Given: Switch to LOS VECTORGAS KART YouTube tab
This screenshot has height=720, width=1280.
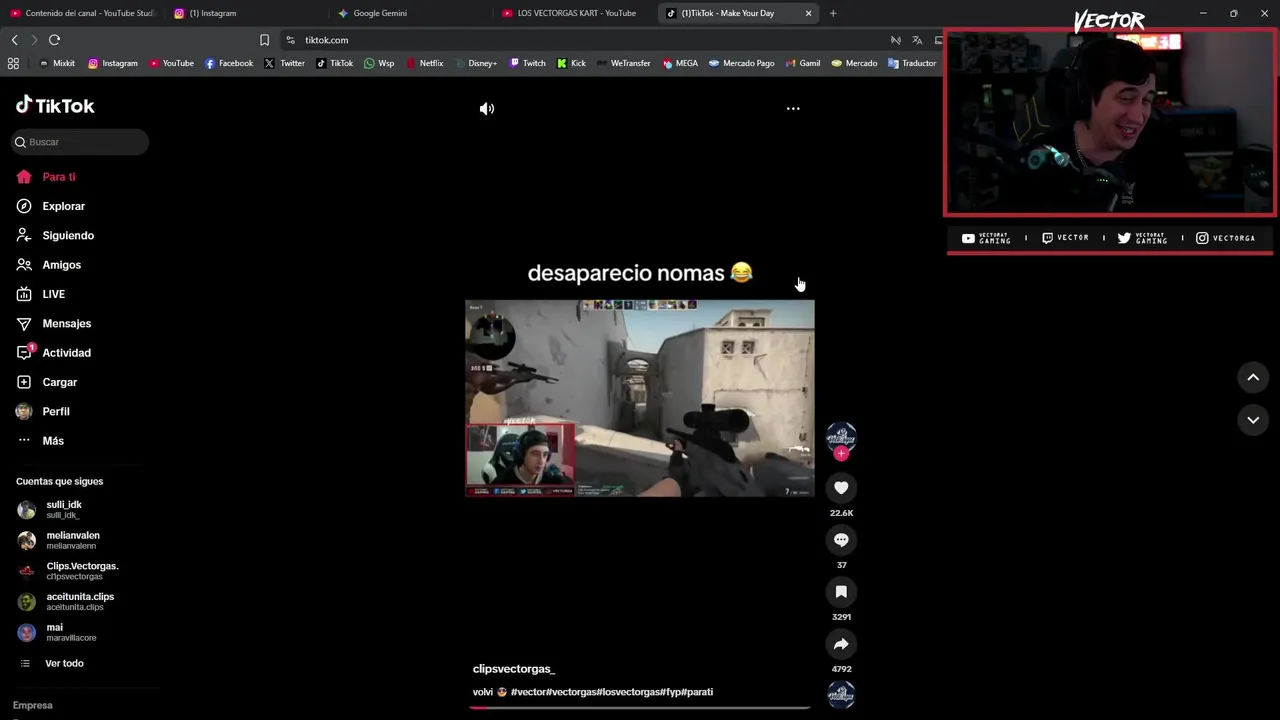Looking at the screenshot, I should click(575, 13).
